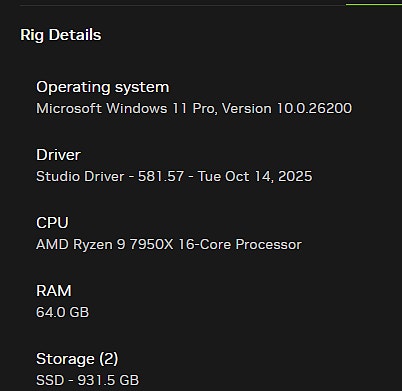Screen dimensions: 402x391
Task: Select the 64.0 GB RAM value
Action: pos(63,313)
